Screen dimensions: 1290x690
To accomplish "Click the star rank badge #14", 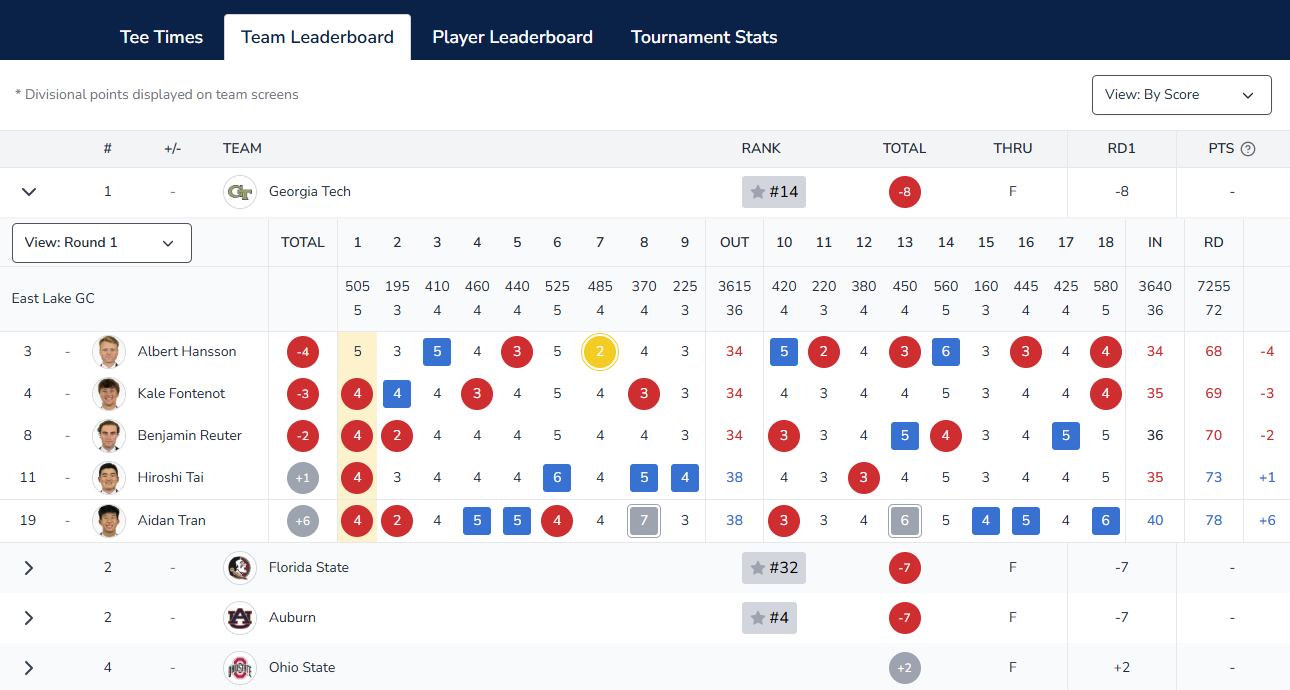I will [774, 192].
